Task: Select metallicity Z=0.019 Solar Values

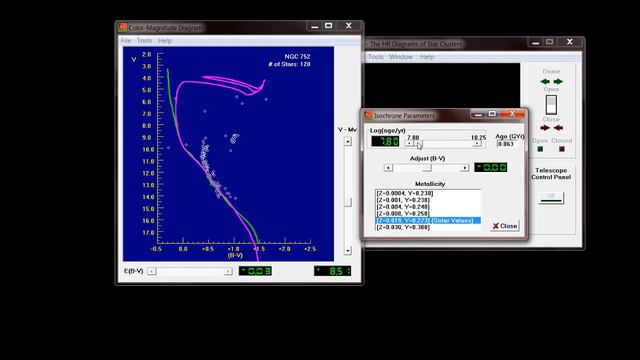Action: pyautogui.click(x=427, y=220)
